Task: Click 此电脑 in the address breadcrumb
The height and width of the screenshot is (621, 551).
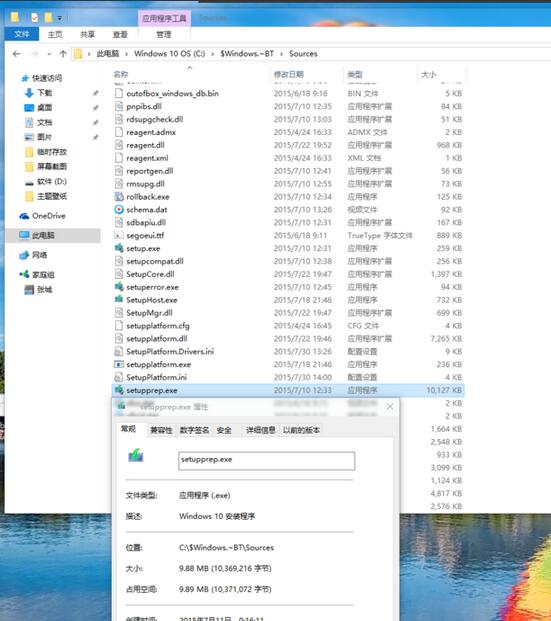Action: pyautogui.click(x=108, y=54)
